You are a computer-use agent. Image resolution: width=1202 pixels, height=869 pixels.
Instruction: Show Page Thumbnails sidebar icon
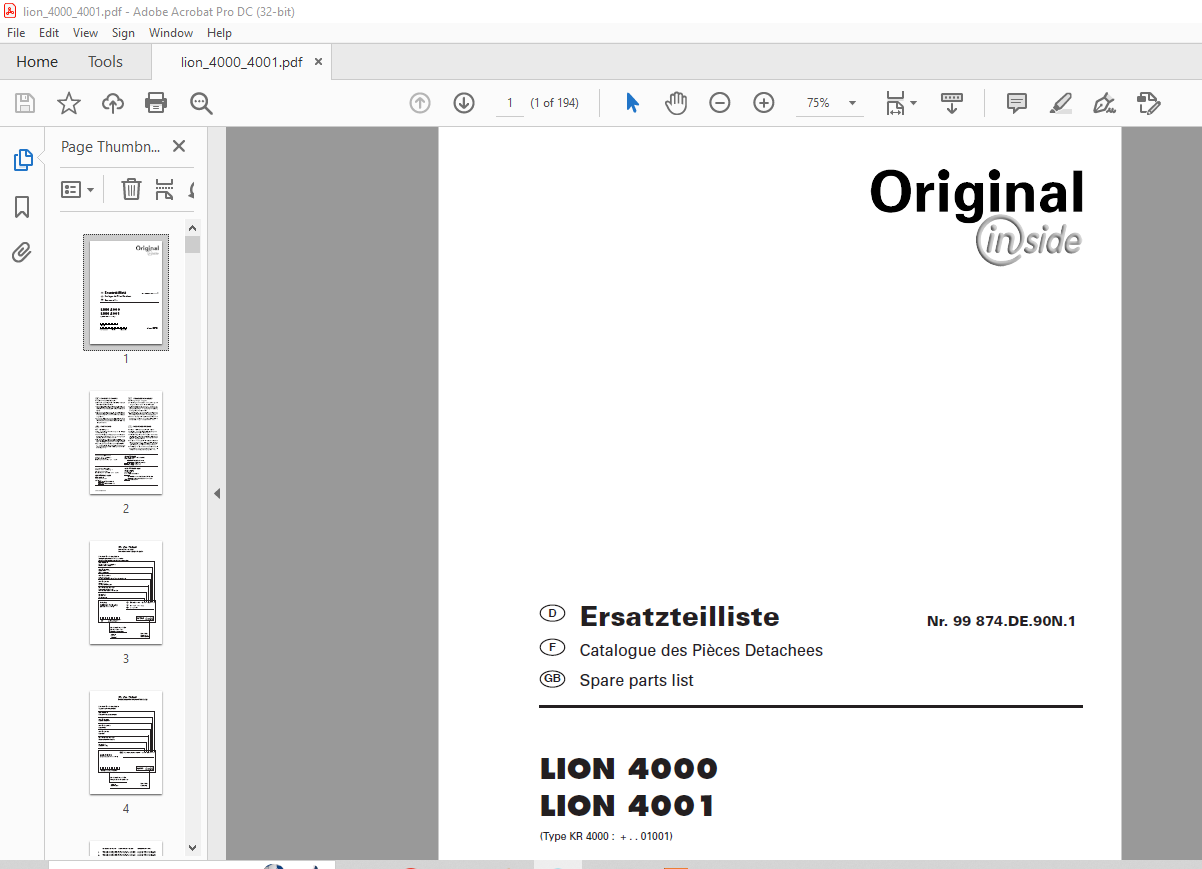pyautogui.click(x=22, y=160)
